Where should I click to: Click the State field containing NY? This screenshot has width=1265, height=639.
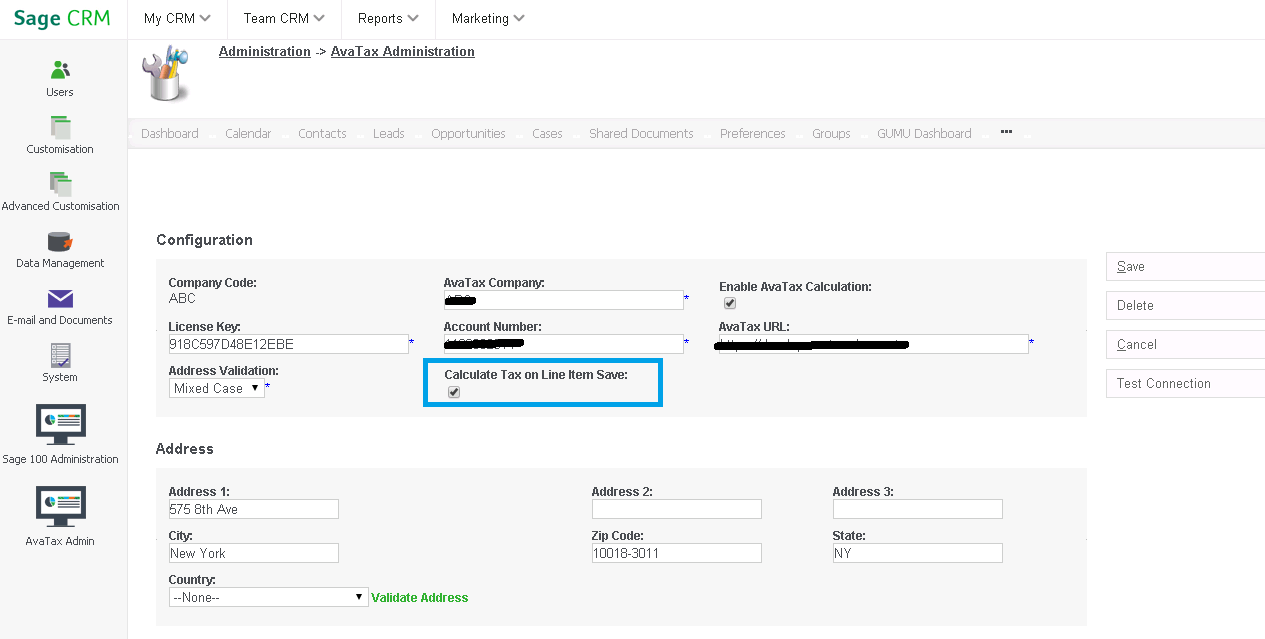[x=918, y=553]
